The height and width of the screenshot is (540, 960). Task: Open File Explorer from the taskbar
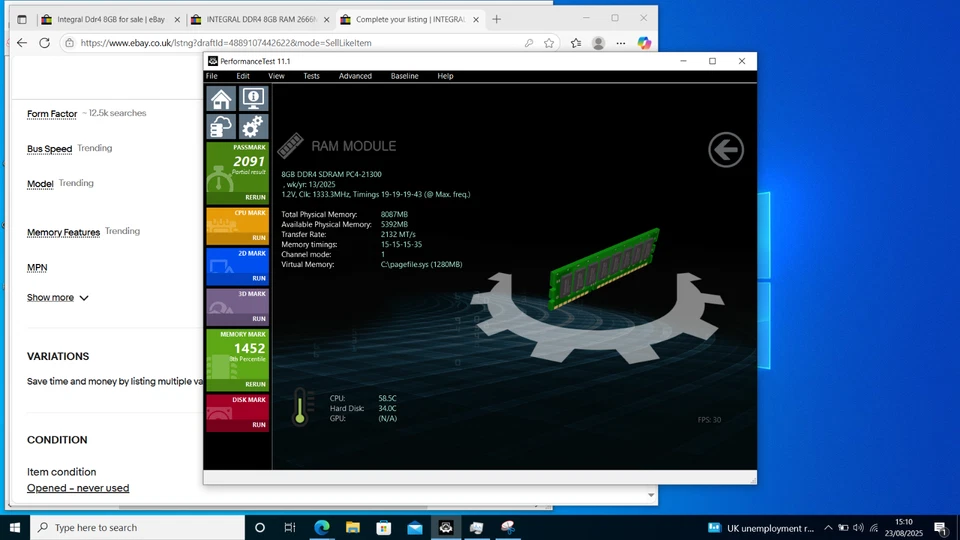coord(353,527)
